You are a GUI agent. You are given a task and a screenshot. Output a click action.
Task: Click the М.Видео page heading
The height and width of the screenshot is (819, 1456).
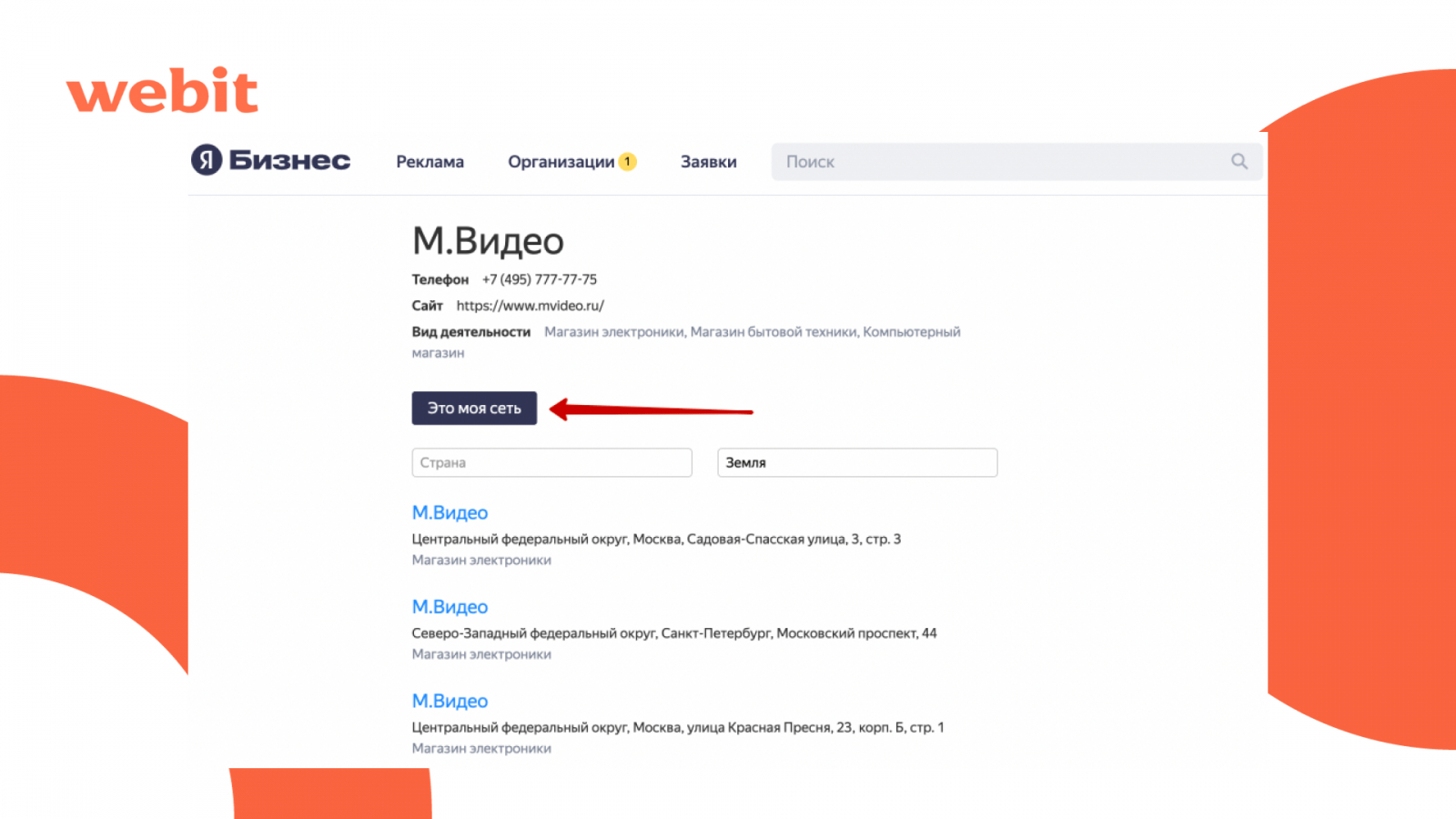[488, 241]
